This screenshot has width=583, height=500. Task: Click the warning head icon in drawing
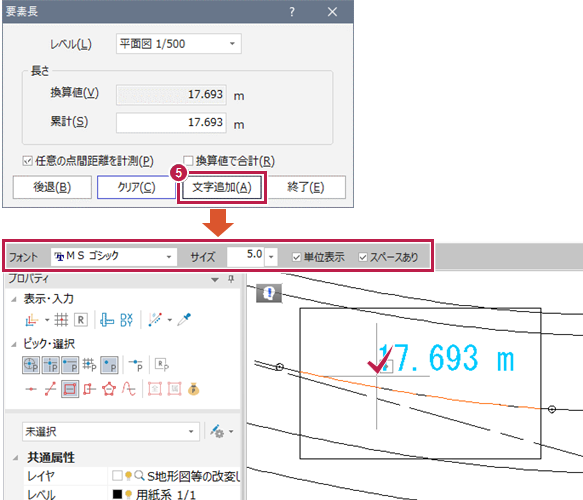[269, 293]
